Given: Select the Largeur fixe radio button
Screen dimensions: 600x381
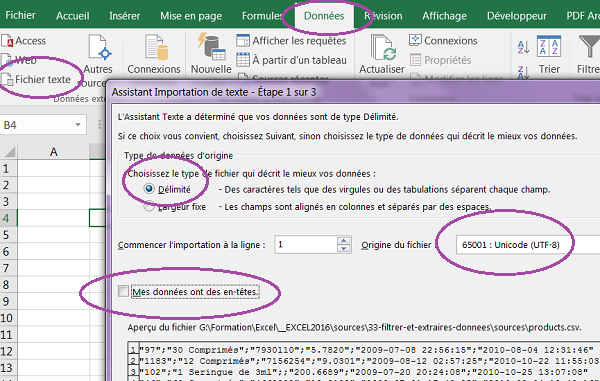Looking at the screenshot, I should pyautogui.click(x=148, y=207).
